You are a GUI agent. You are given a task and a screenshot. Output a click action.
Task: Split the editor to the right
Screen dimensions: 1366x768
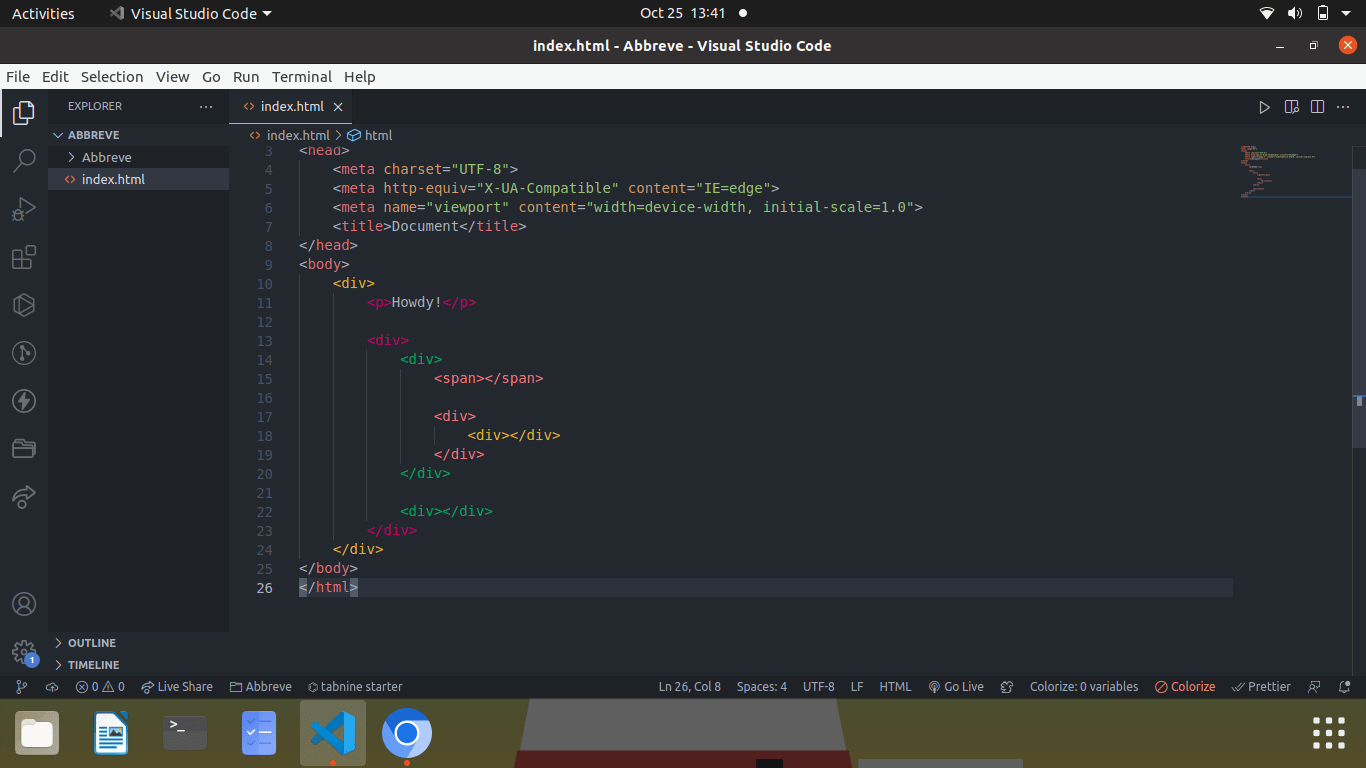tap(1317, 107)
